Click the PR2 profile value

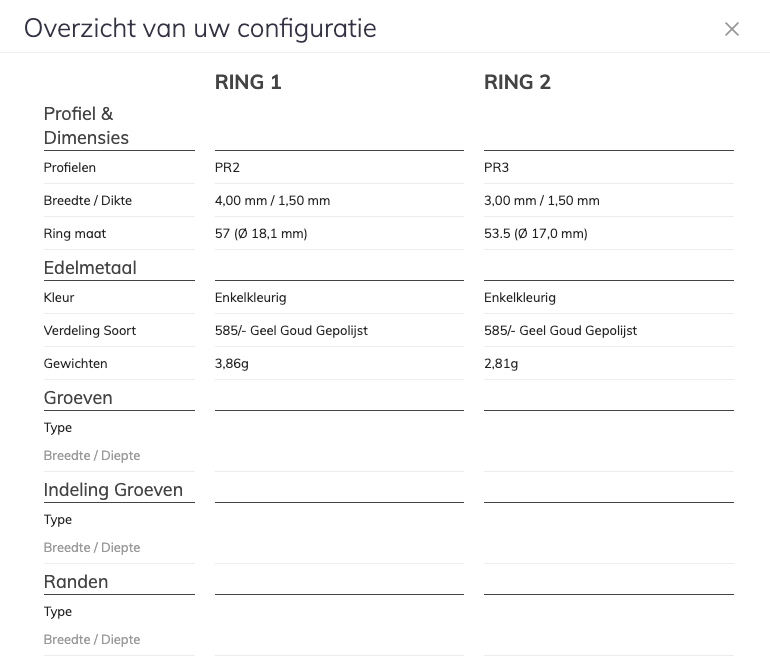[228, 168]
